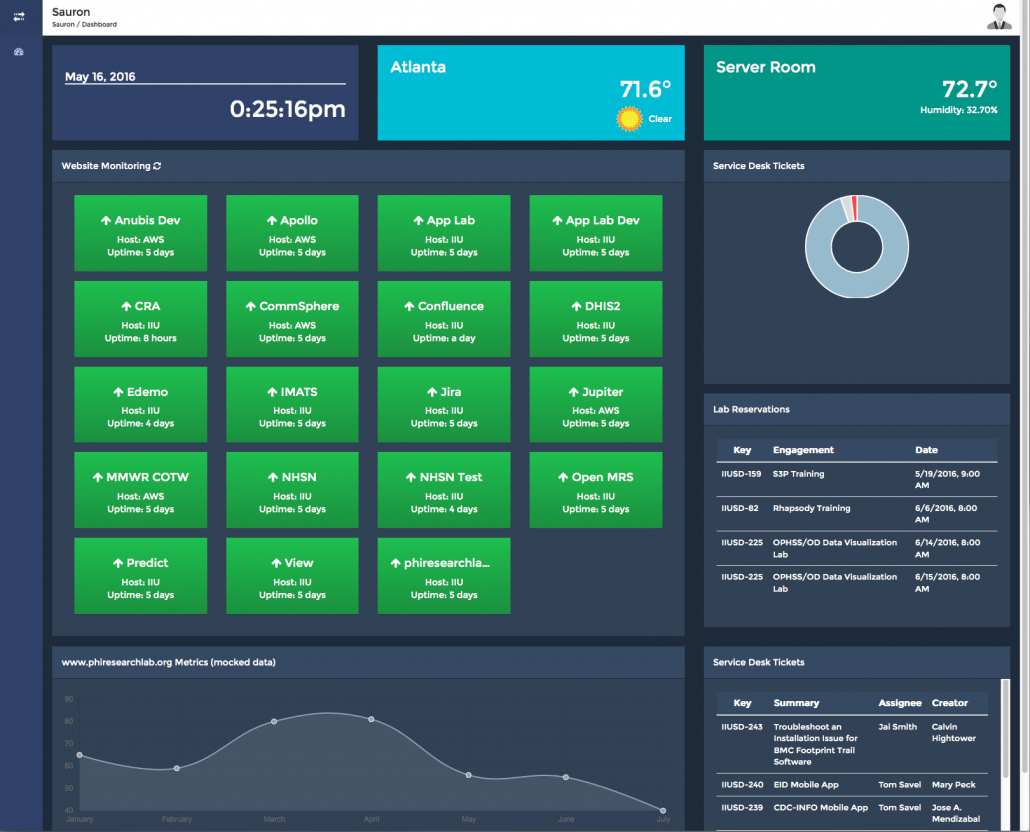
Task: Select ticket key IIUSD-243
Action: 742,727
